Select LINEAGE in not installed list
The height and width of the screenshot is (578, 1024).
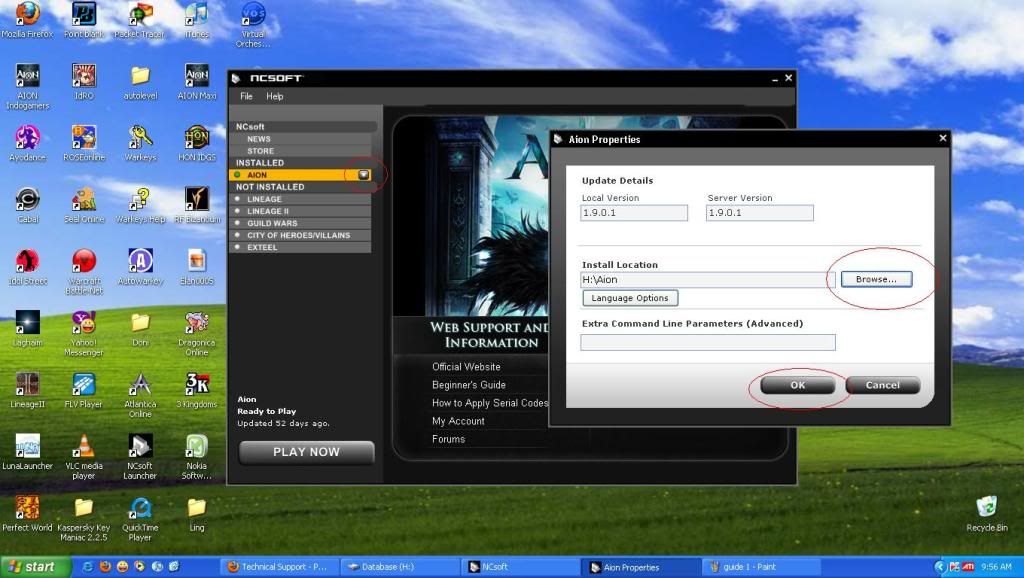click(300, 199)
